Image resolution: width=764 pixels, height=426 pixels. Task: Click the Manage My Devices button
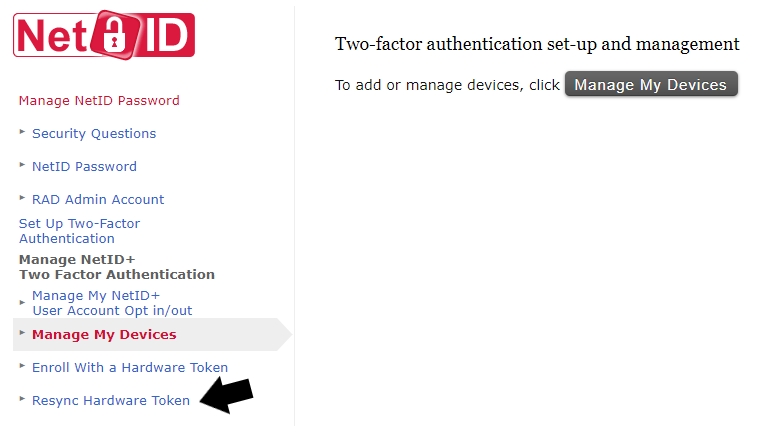click(651, 85)
